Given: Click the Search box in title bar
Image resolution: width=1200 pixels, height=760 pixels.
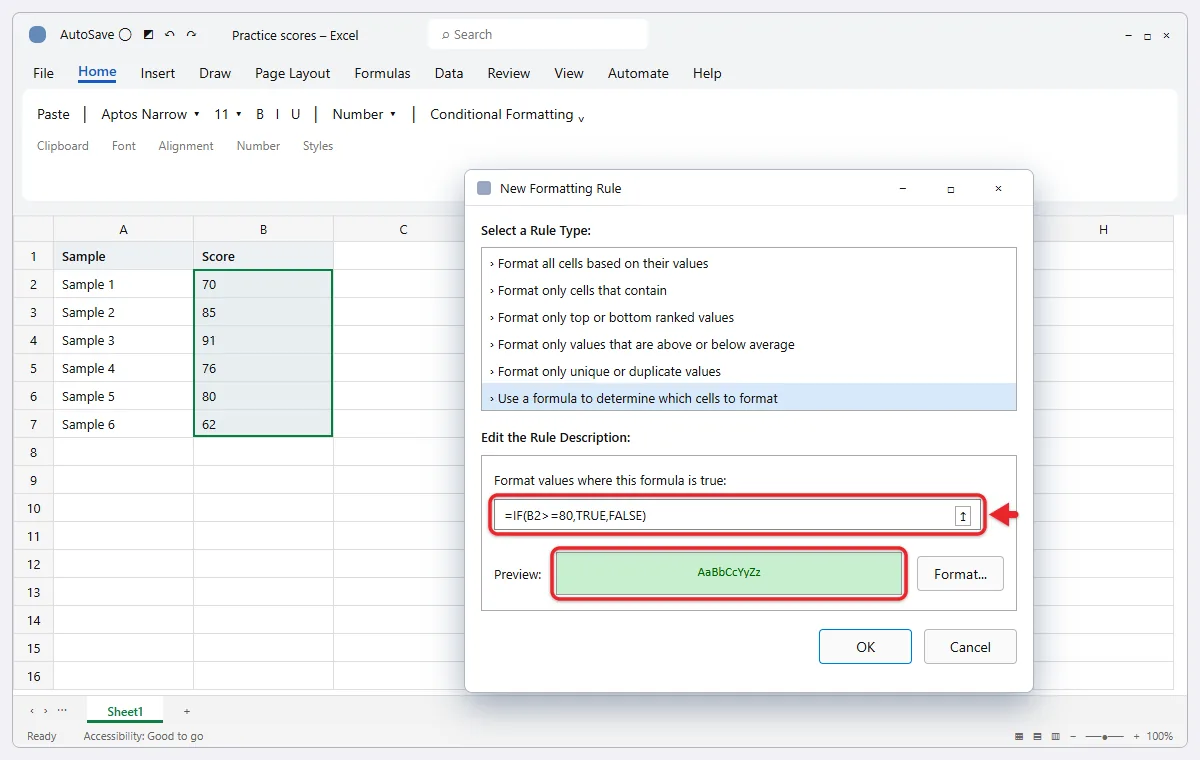Looking at the screenshot, I should pos(538,34).
